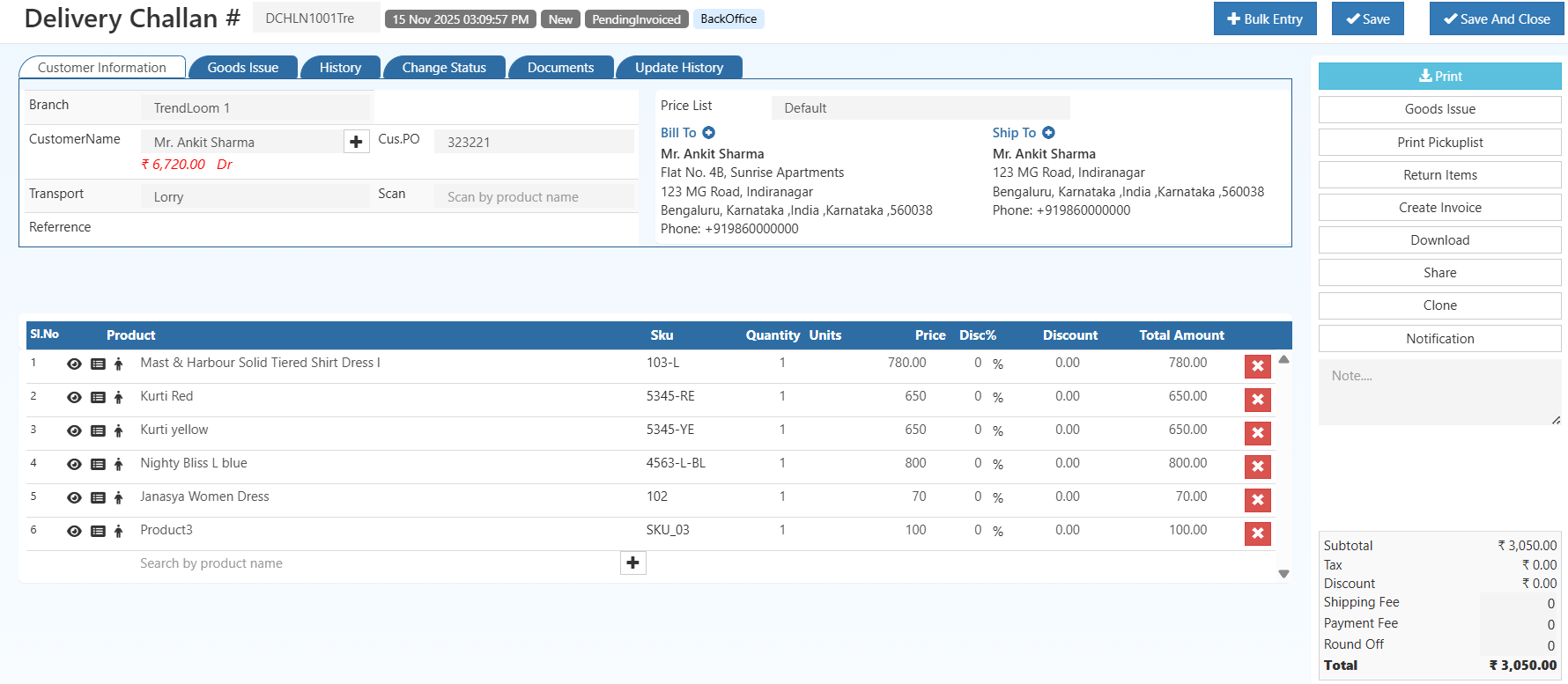View details eye icon for Product3 row
This screenshot has height=684, width=1568.
pos(74,531)
